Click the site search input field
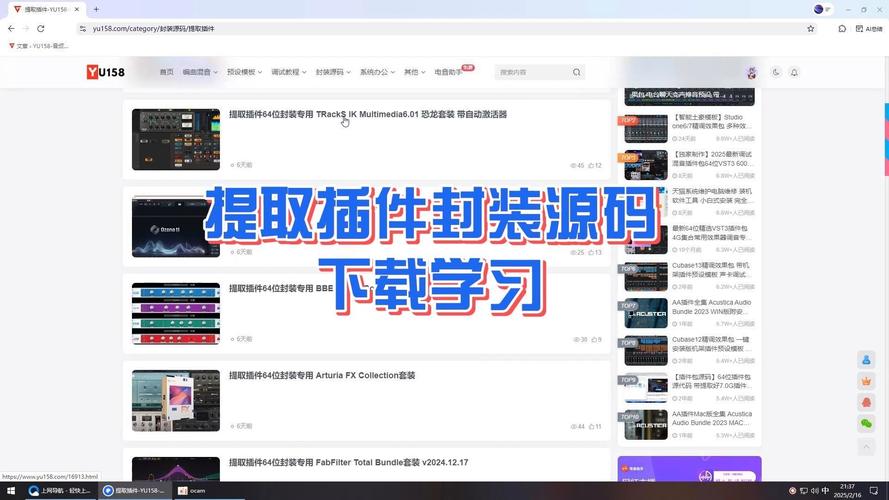 [x=533, y=72]
